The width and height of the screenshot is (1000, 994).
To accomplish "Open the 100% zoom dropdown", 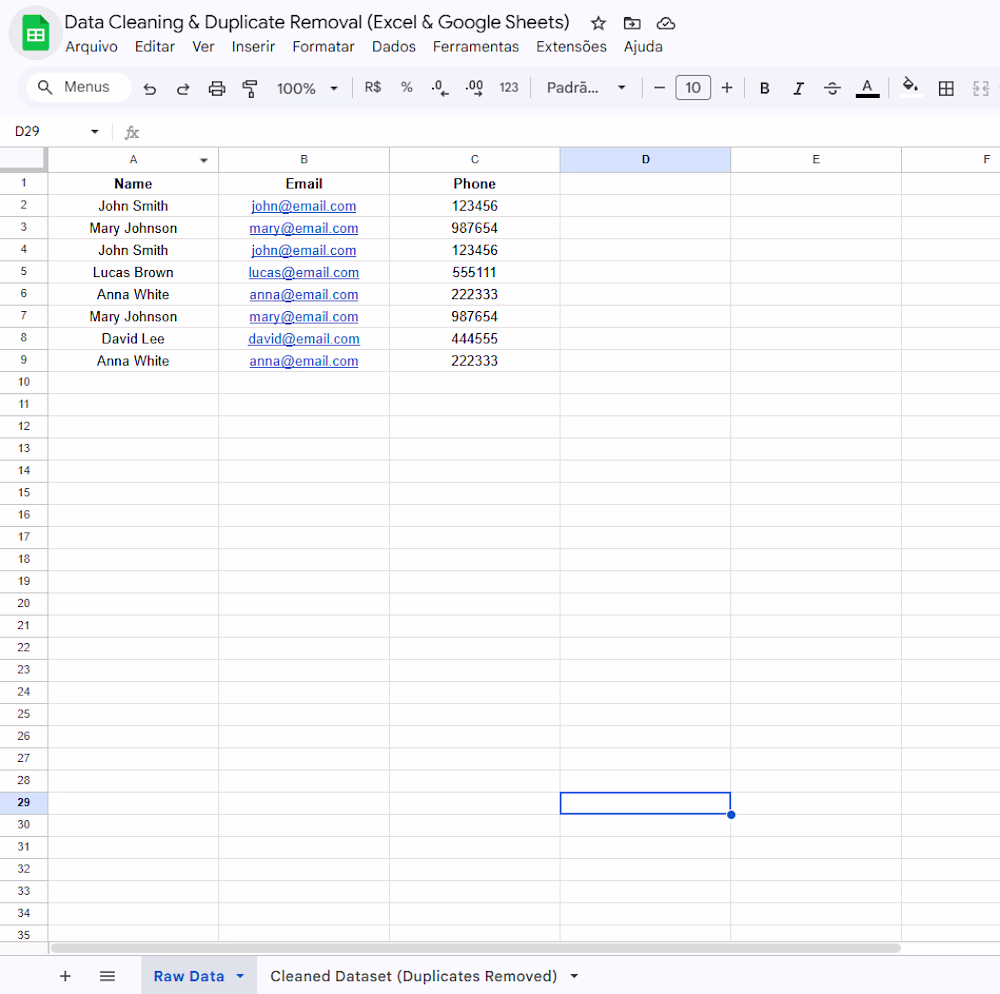I will click(307, 88).
